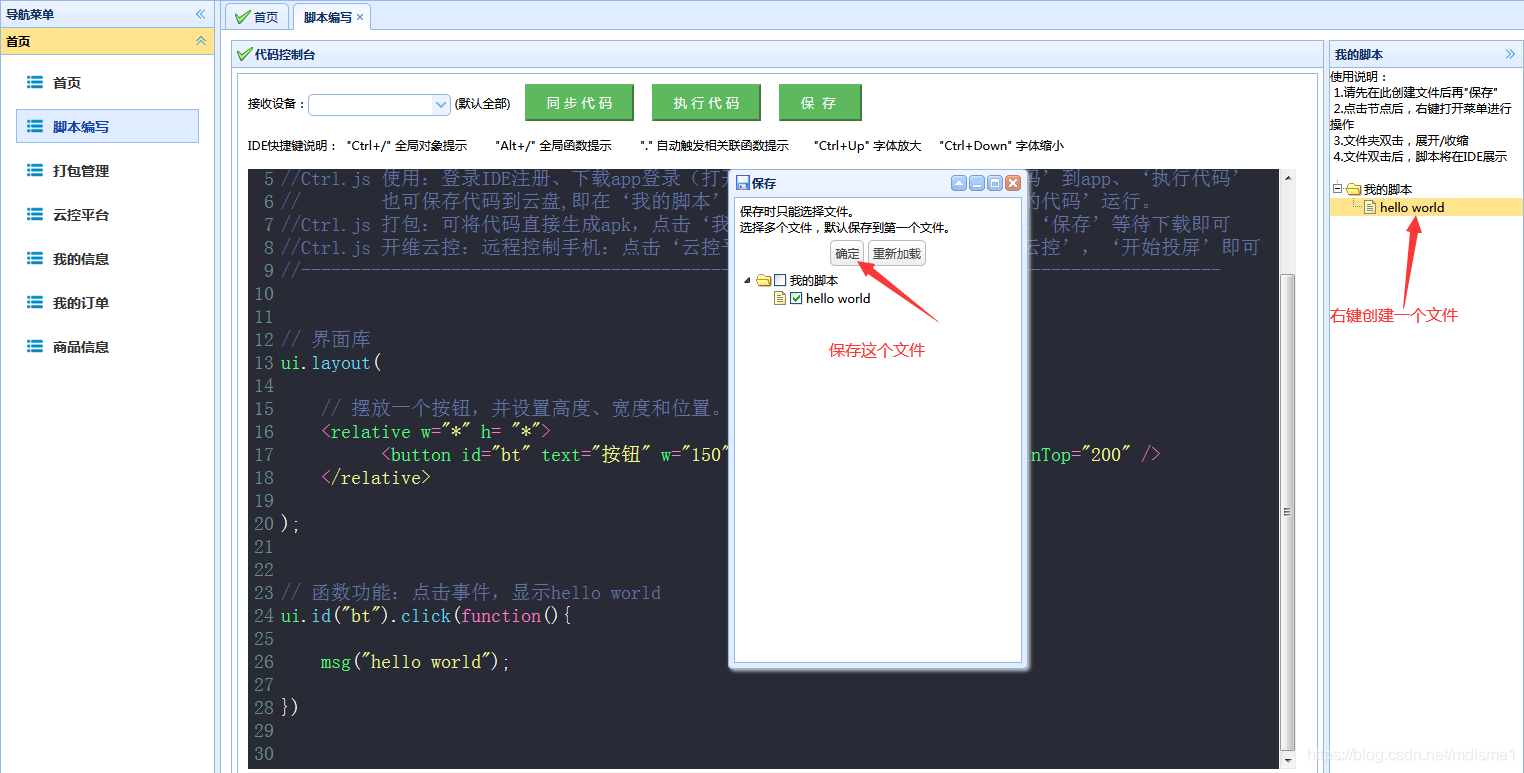Select hello world in right panel tree

(x=1412, y=207)
